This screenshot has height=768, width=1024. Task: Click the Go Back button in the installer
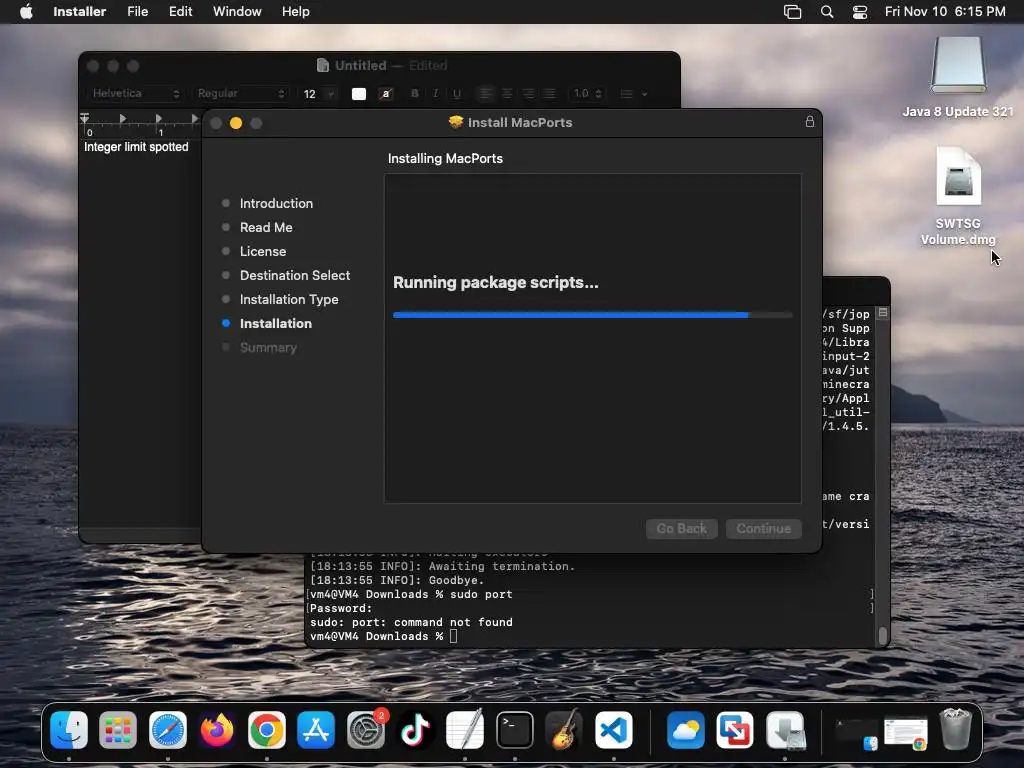pos(682,528)
